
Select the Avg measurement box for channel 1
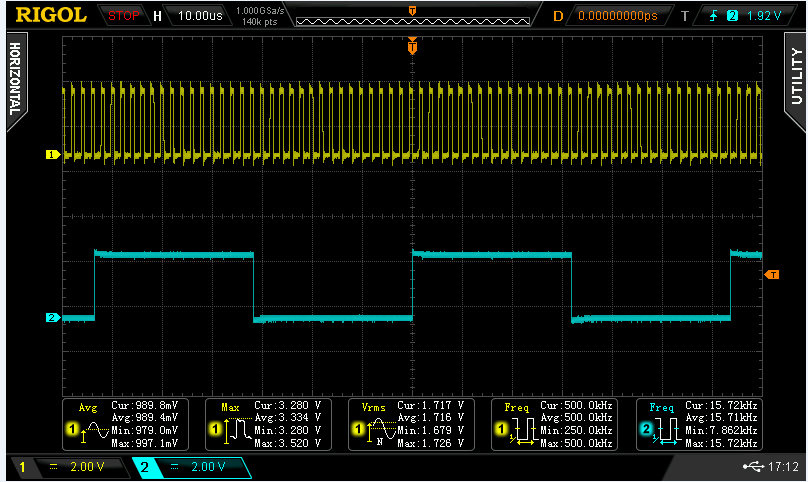click(126, 424)
